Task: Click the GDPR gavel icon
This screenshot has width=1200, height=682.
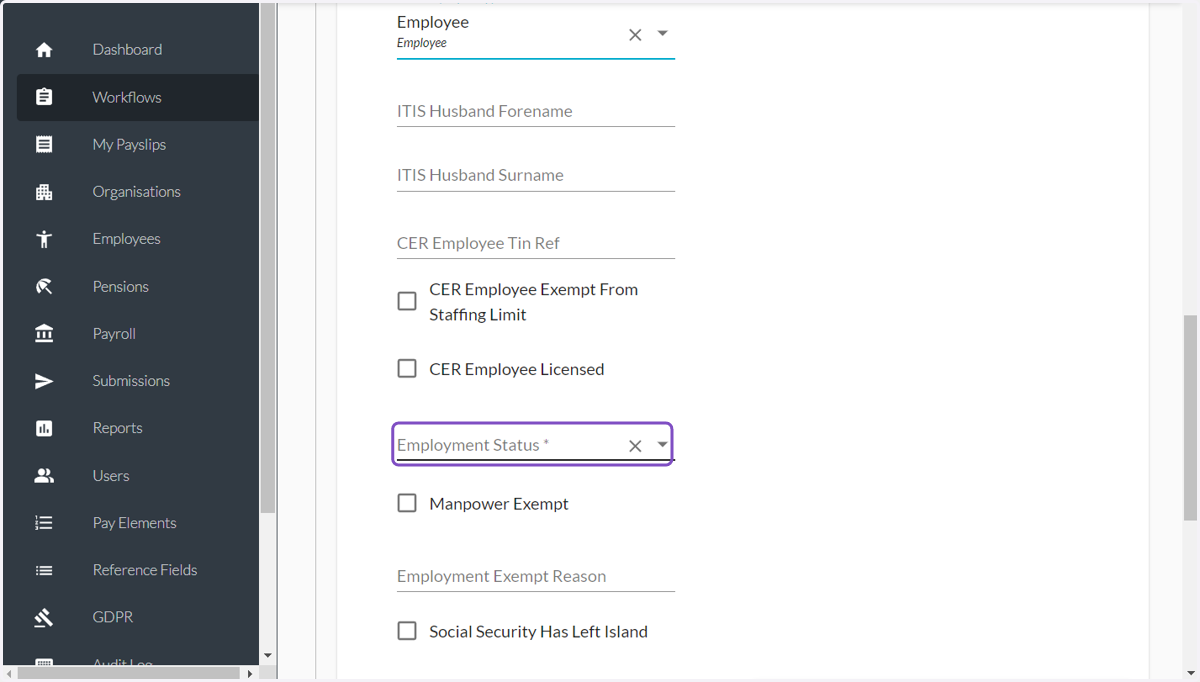Action: 44,618
